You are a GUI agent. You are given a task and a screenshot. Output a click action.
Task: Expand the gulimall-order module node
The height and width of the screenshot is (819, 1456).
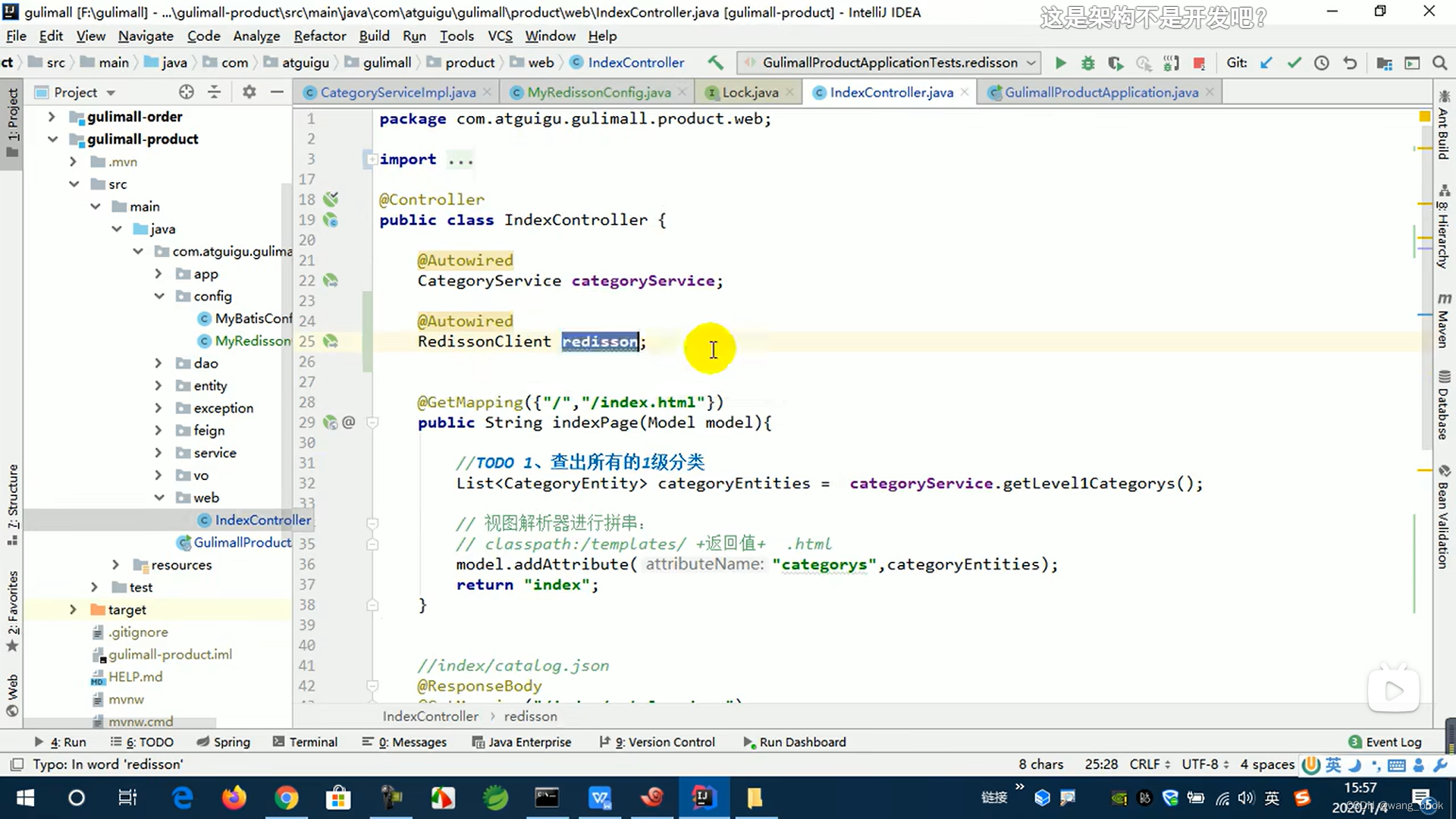[52, 117]
